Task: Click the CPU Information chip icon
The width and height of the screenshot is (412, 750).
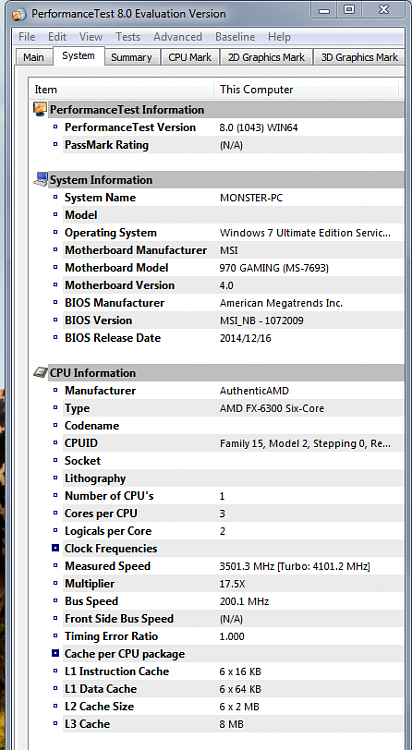Action: 40,373
